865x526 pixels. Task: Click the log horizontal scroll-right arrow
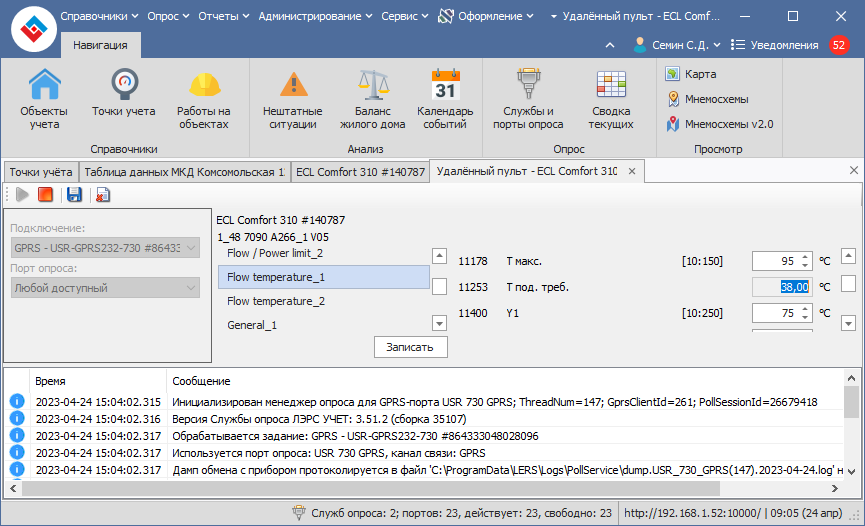835,488
